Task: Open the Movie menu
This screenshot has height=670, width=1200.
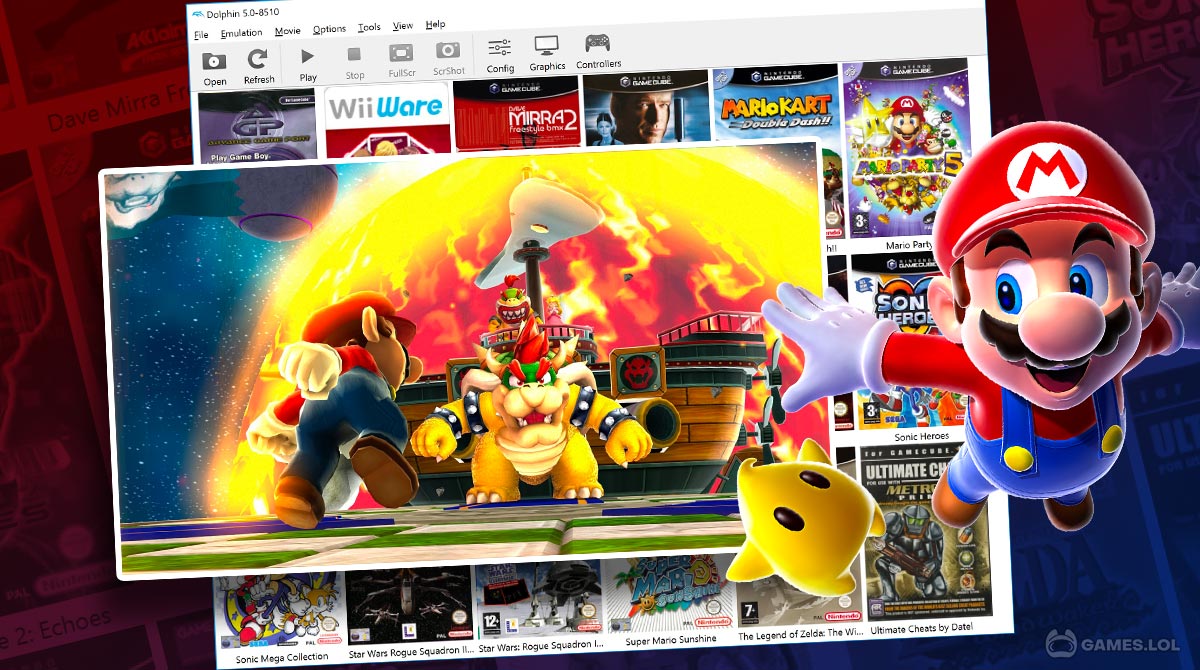Action: pyautogui.click(x=287, y=32)
